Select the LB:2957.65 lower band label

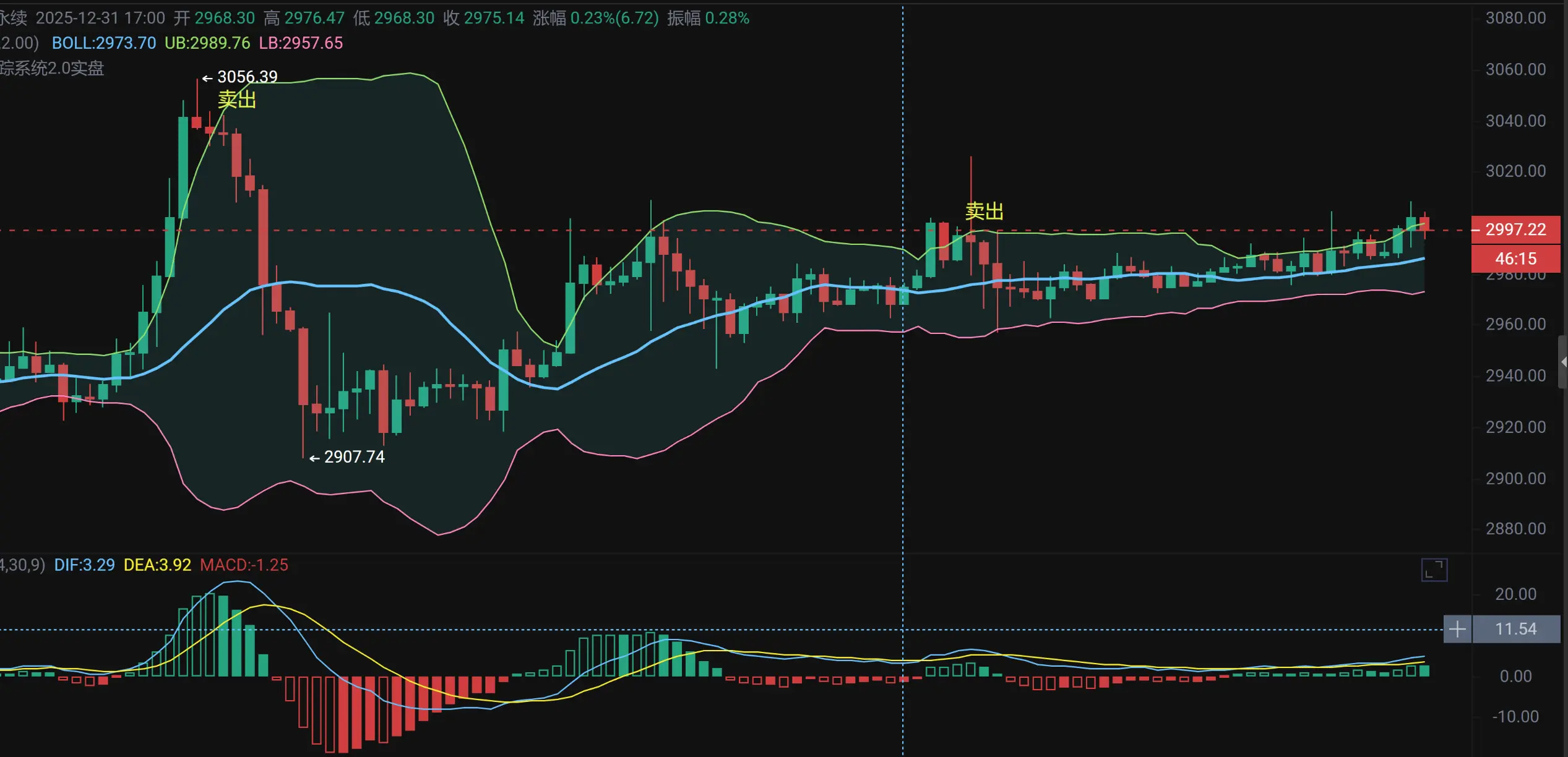(301, 43)
